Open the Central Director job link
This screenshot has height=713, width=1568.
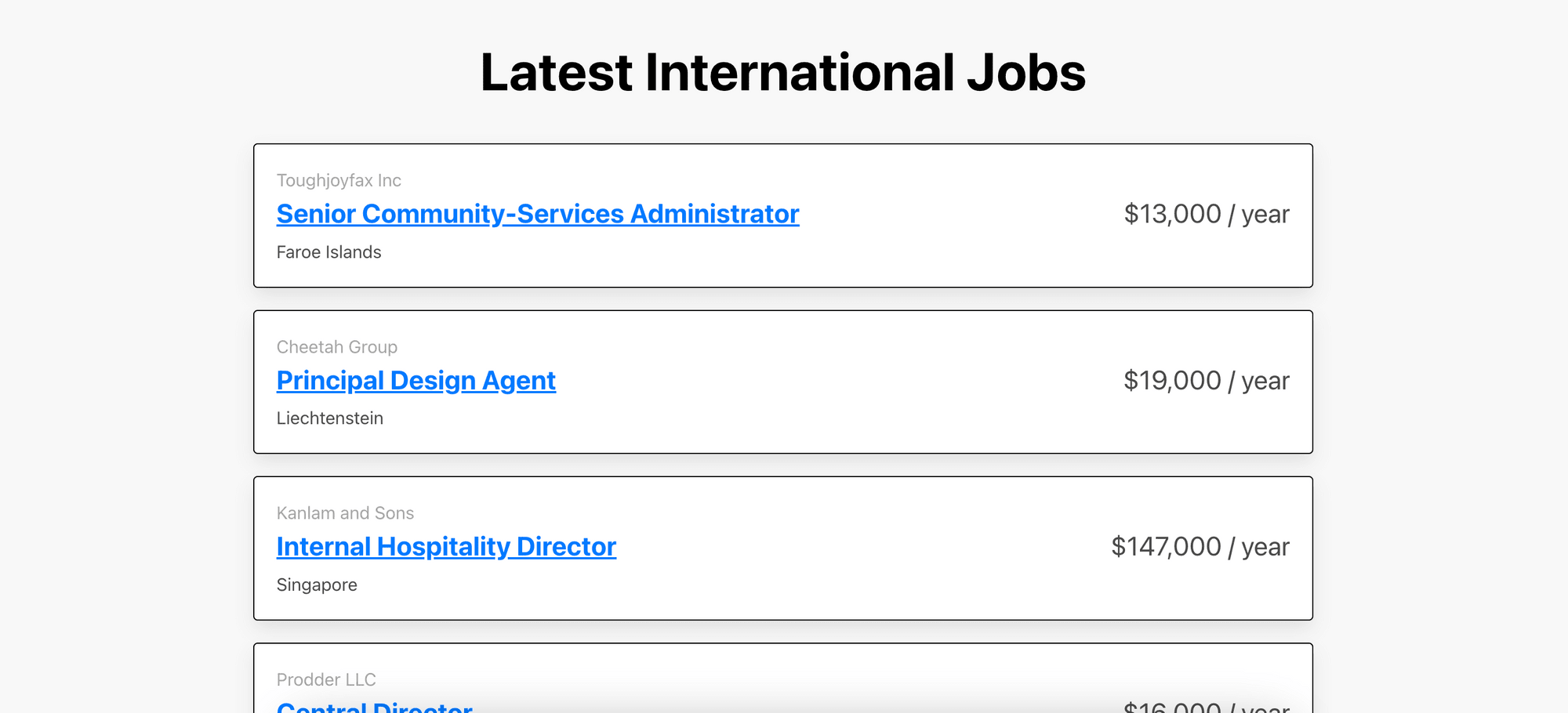pos(375,707)
